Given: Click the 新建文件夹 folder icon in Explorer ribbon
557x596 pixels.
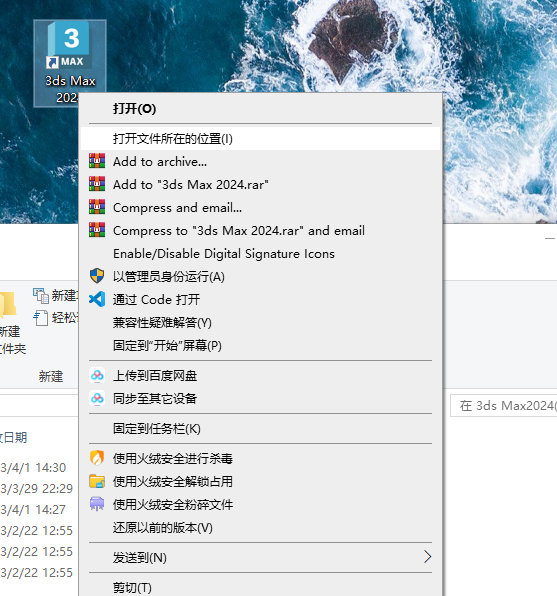Looking at the screenshot, I should pyautogui.click(x=8, y=305).
